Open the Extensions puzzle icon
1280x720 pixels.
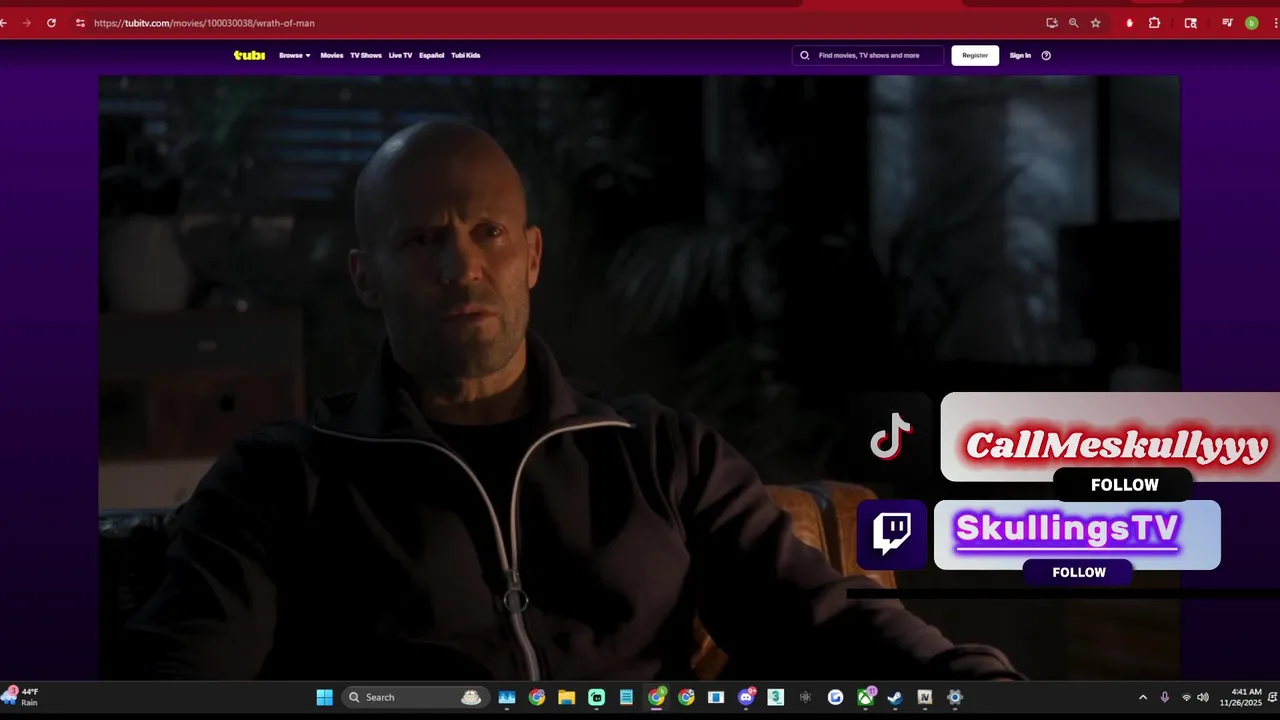pos(1154,23)
